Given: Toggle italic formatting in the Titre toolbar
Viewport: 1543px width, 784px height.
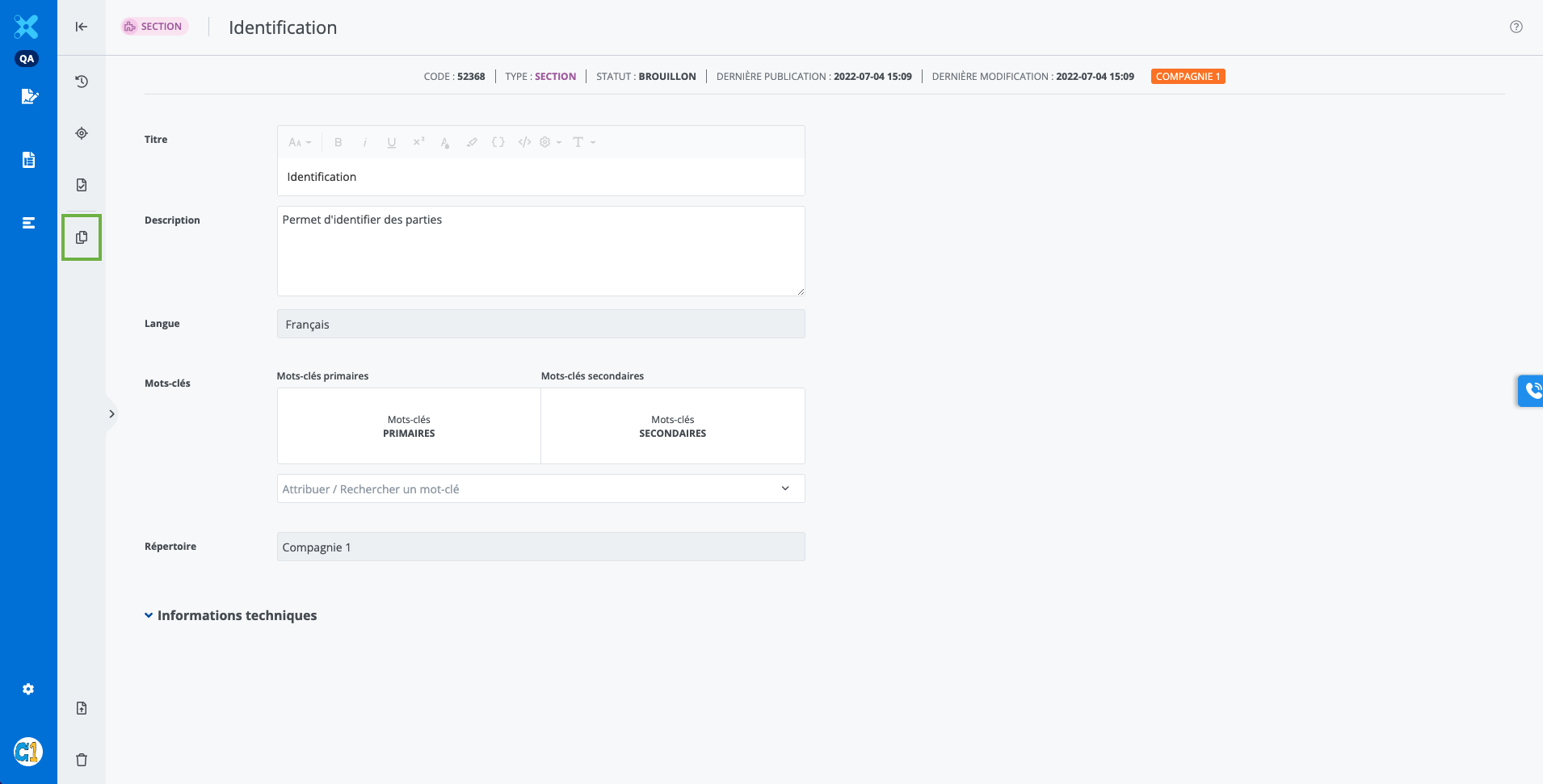Looking at the screenshot, I should 365,142.
